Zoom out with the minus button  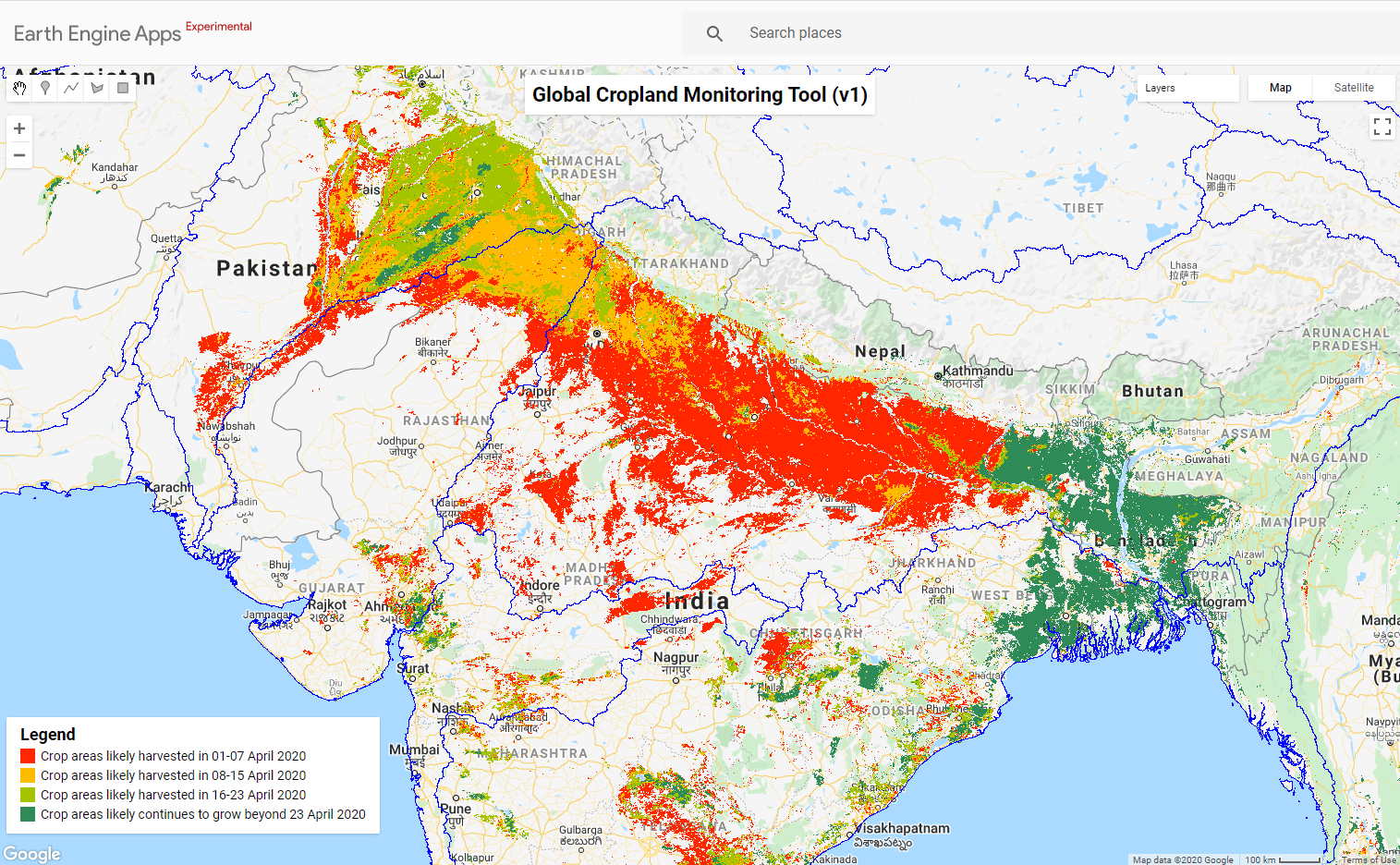pyautogui.click(x=19, y=155)
